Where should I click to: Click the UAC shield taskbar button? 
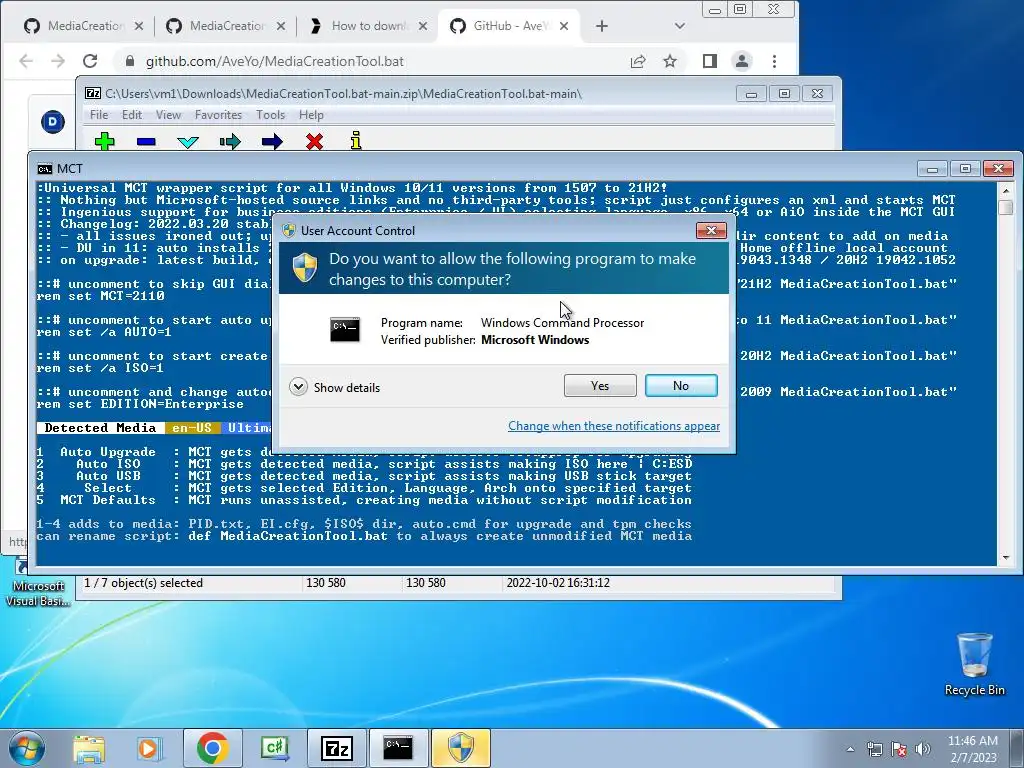[460, 748]
